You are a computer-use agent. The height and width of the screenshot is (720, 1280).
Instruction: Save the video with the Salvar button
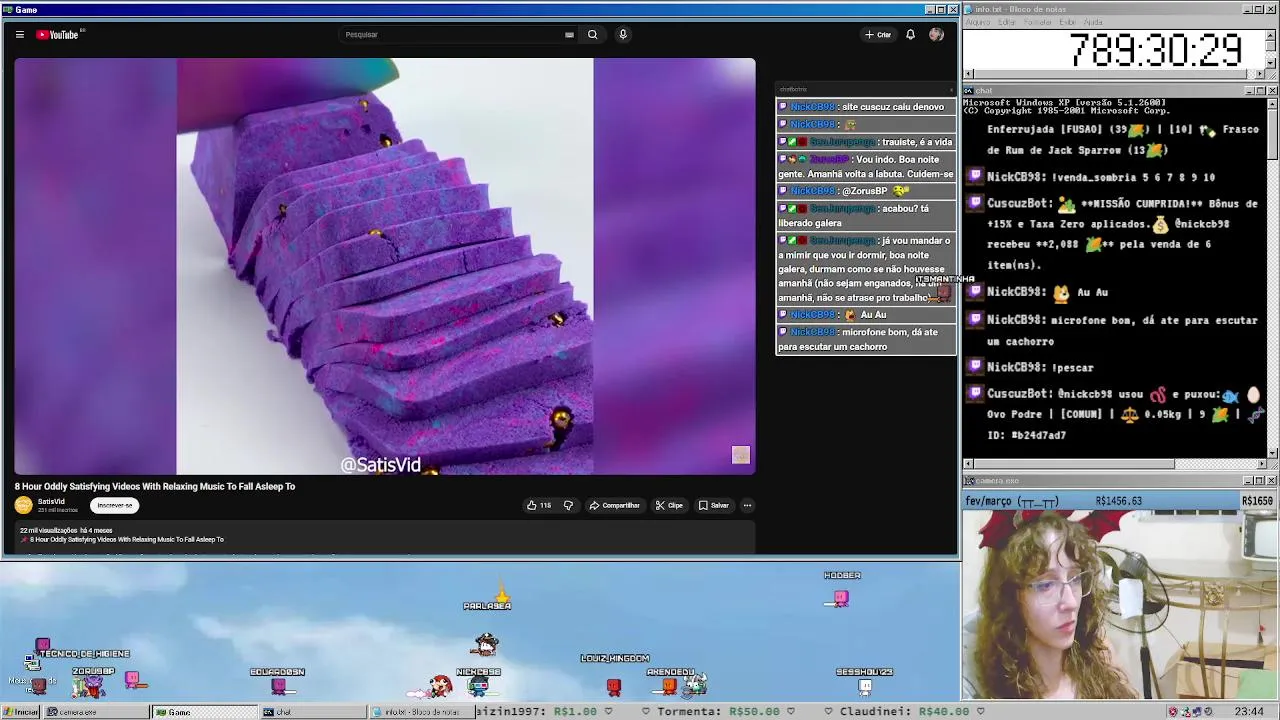(x=714, y=505)
